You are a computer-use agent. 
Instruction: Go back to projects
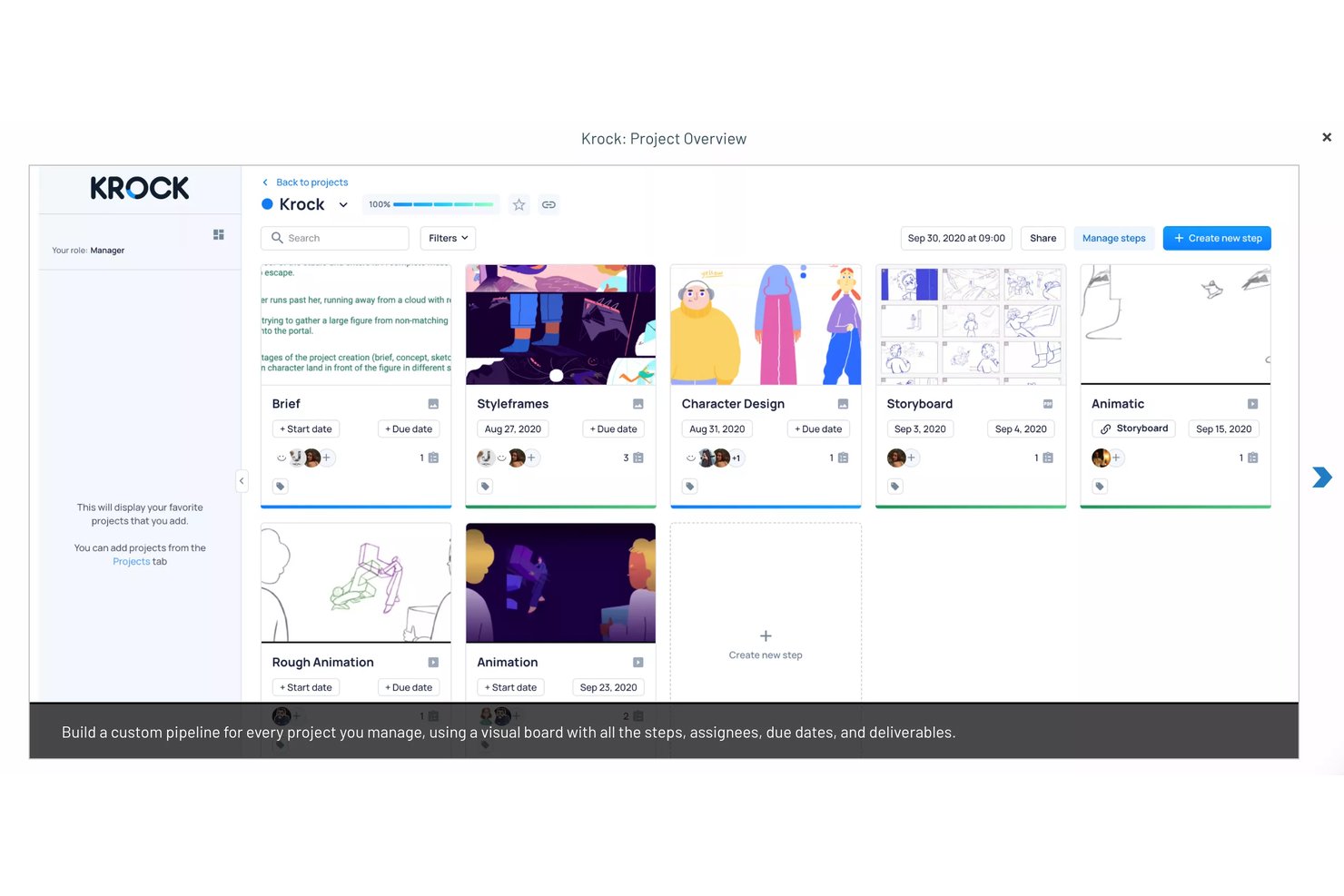(306, 182)
